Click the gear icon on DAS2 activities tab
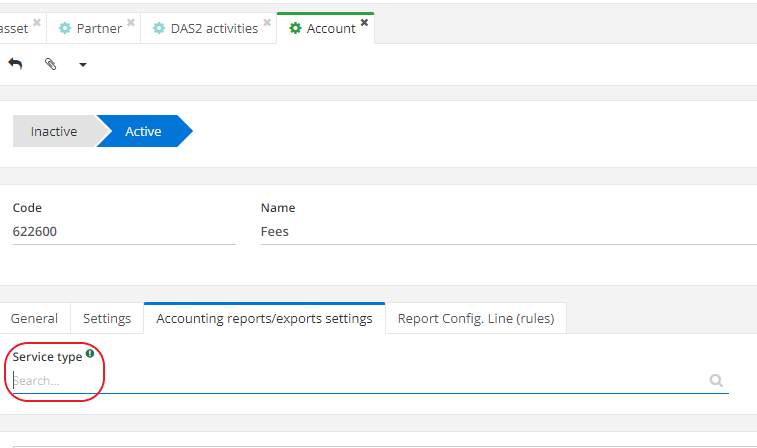This screenshot has width=757, height=448. point(159,28)
